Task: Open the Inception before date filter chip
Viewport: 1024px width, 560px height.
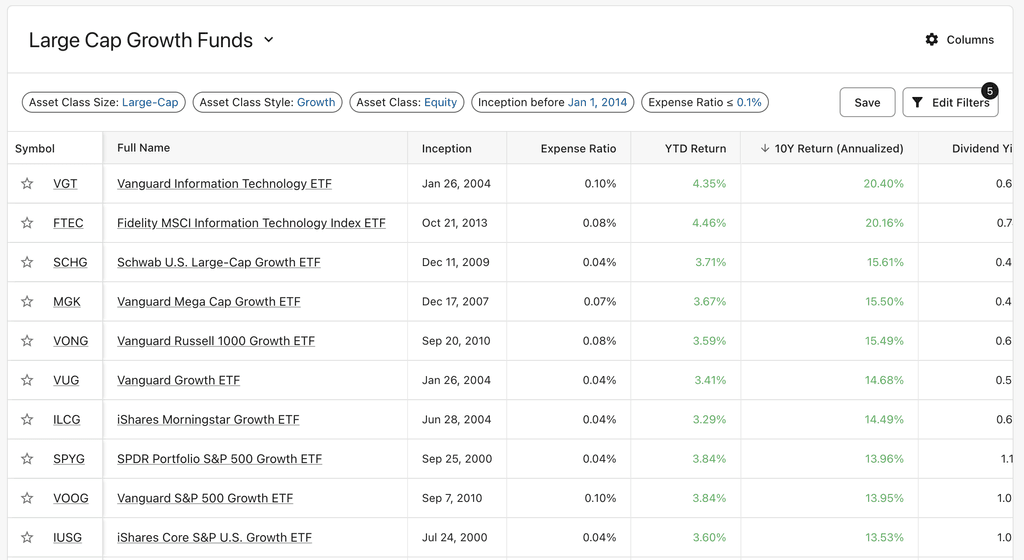Action: pos(552,102)
